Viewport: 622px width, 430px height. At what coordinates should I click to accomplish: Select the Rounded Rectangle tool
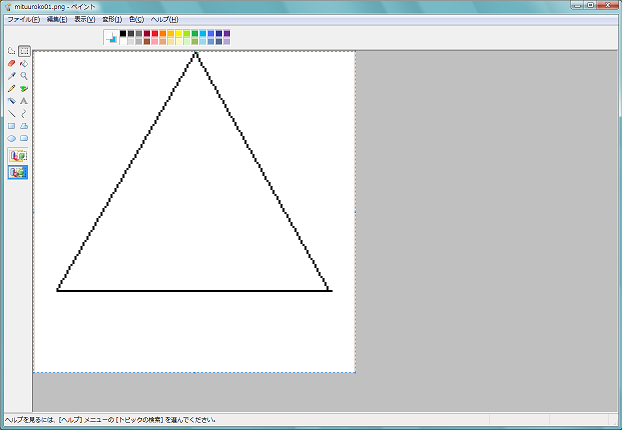(x=24, y=138)
